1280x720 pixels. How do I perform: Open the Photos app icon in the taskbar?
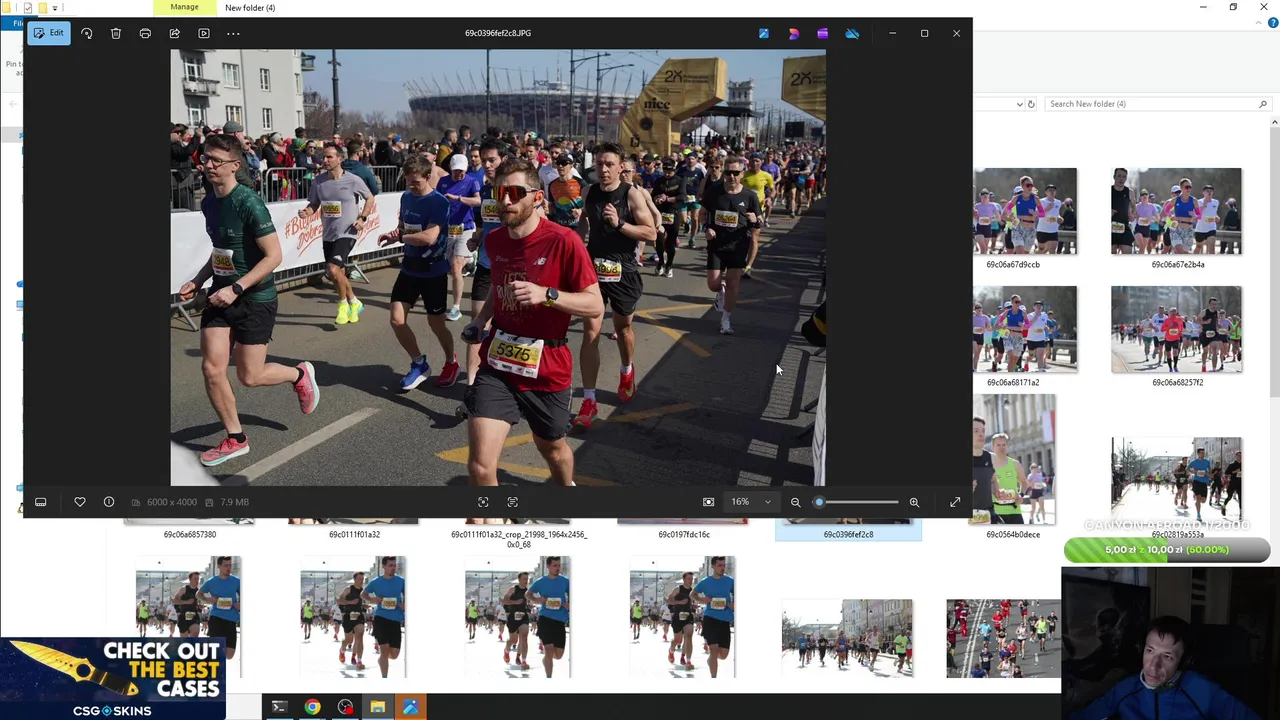click(411, 708)
